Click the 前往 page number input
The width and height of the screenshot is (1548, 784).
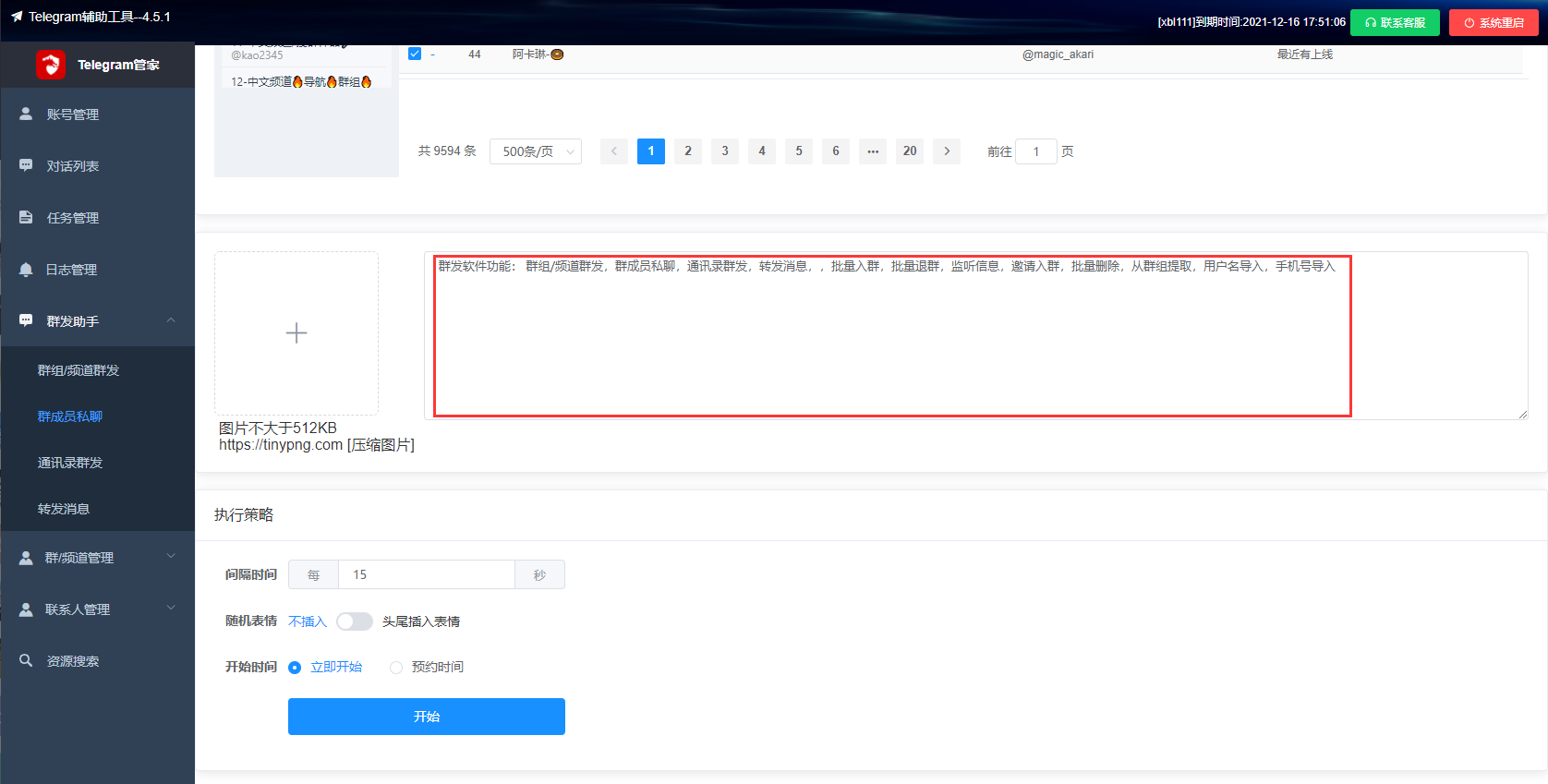coord(1036,151)
